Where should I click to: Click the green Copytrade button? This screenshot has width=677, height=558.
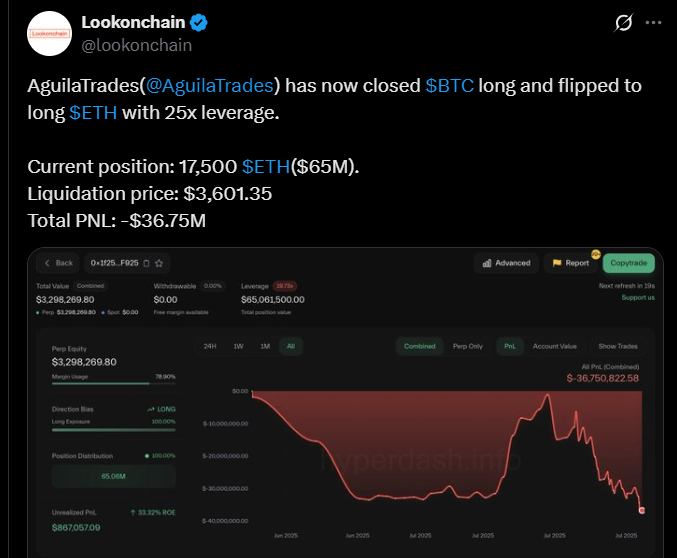pos(629,263)
